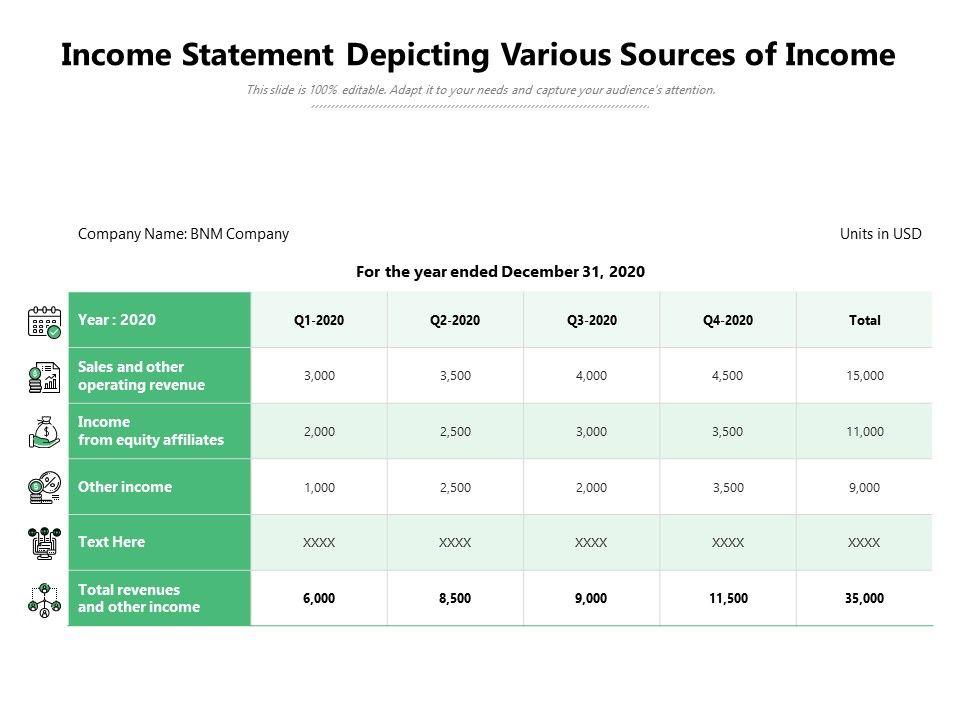The height and width of the screenshot is (720, 960).
Task: Select the Year : 2020 header cell
Action: (x=117, y=320)
